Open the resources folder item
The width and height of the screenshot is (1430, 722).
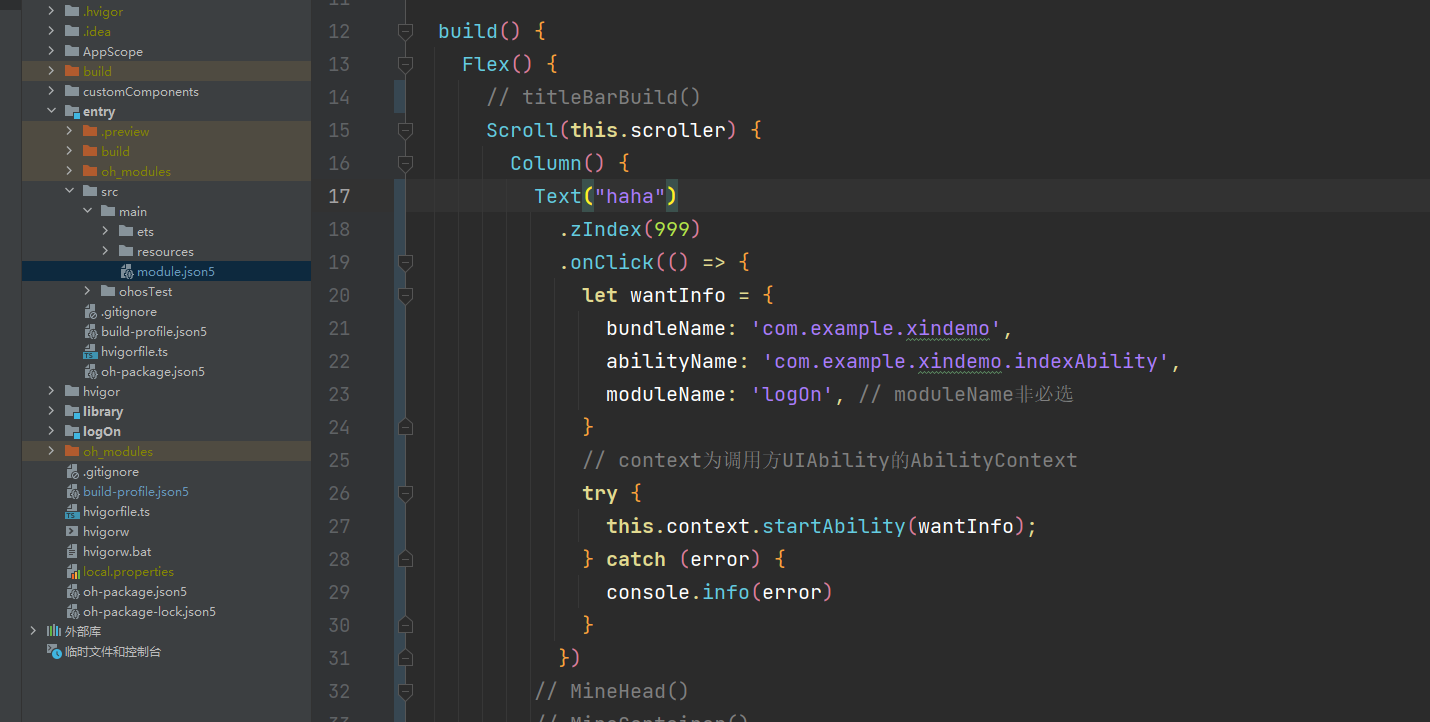(x=165, y=252)
